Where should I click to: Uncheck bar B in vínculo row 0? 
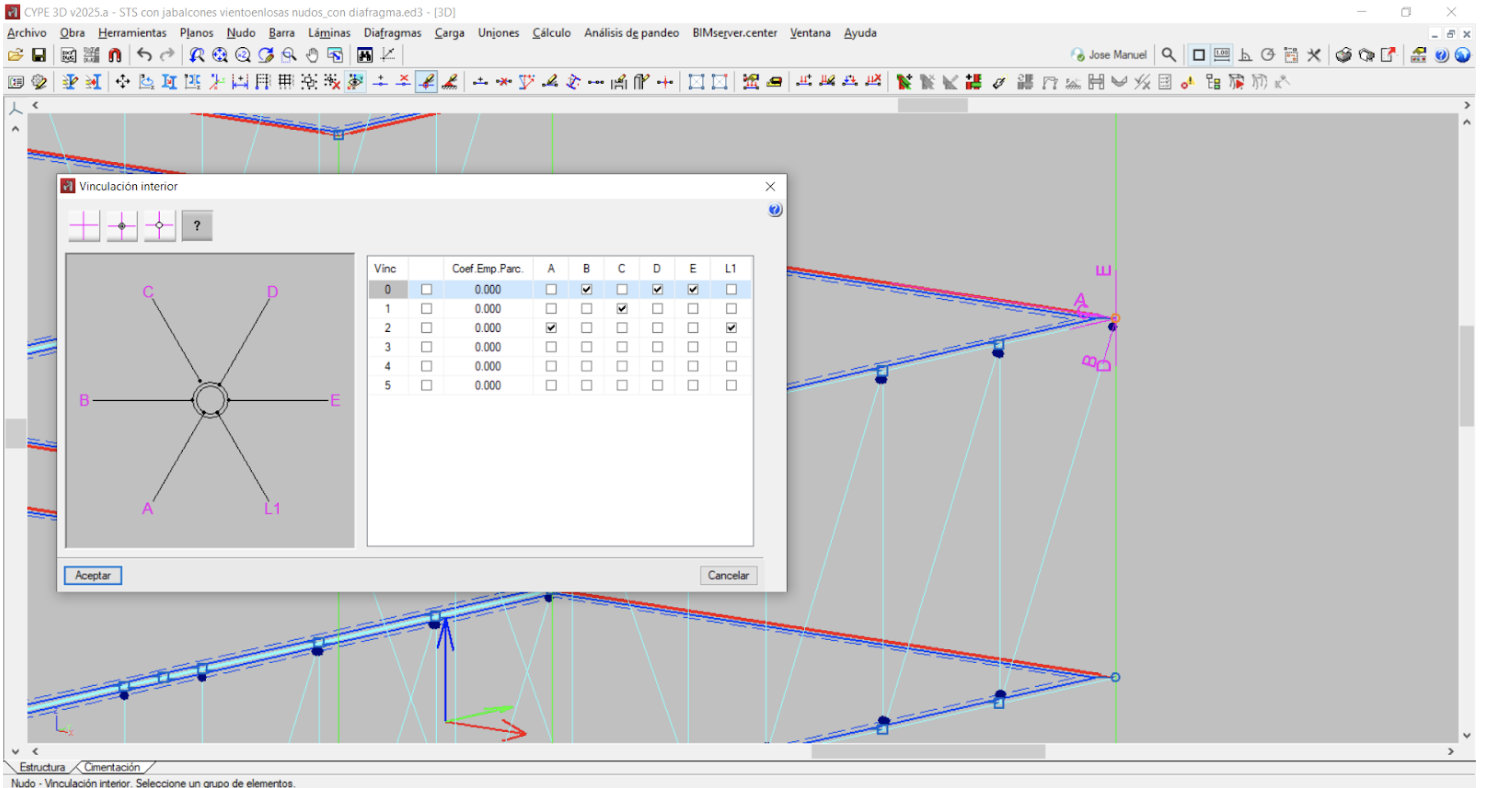(x=586, y=289)
